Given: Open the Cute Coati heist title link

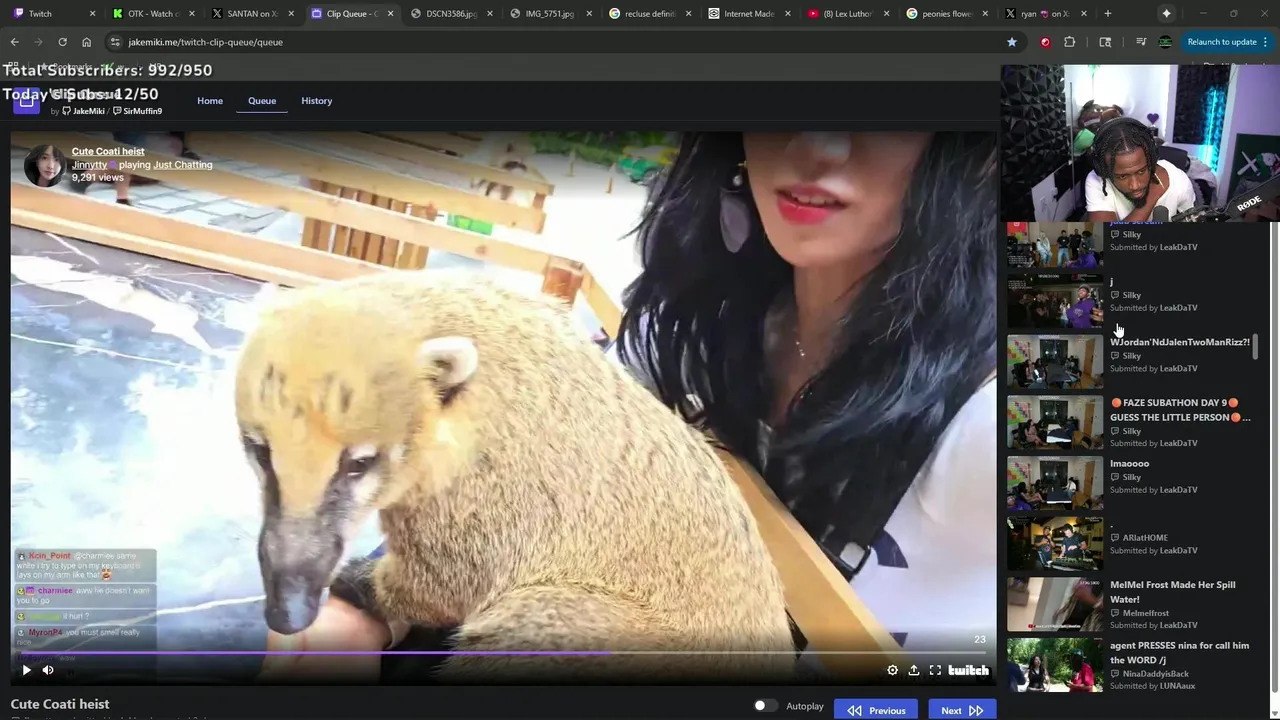Looking at the screenshot, I should [x=108, y=151].
